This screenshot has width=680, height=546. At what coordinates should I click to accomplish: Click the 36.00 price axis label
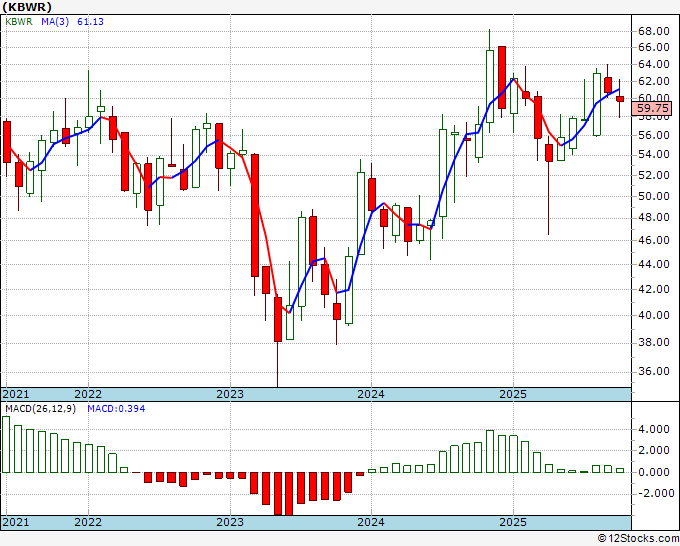[x=653, y=371]
